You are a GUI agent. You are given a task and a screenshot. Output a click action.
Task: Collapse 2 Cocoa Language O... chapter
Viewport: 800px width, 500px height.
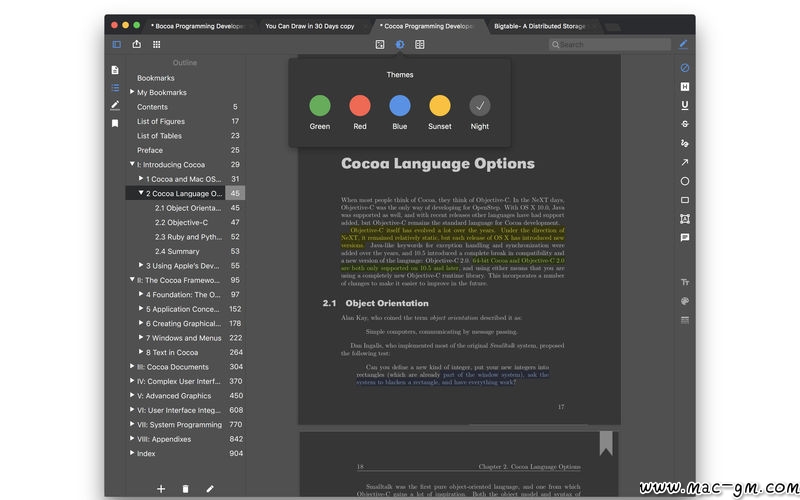(x=141, y=193)
